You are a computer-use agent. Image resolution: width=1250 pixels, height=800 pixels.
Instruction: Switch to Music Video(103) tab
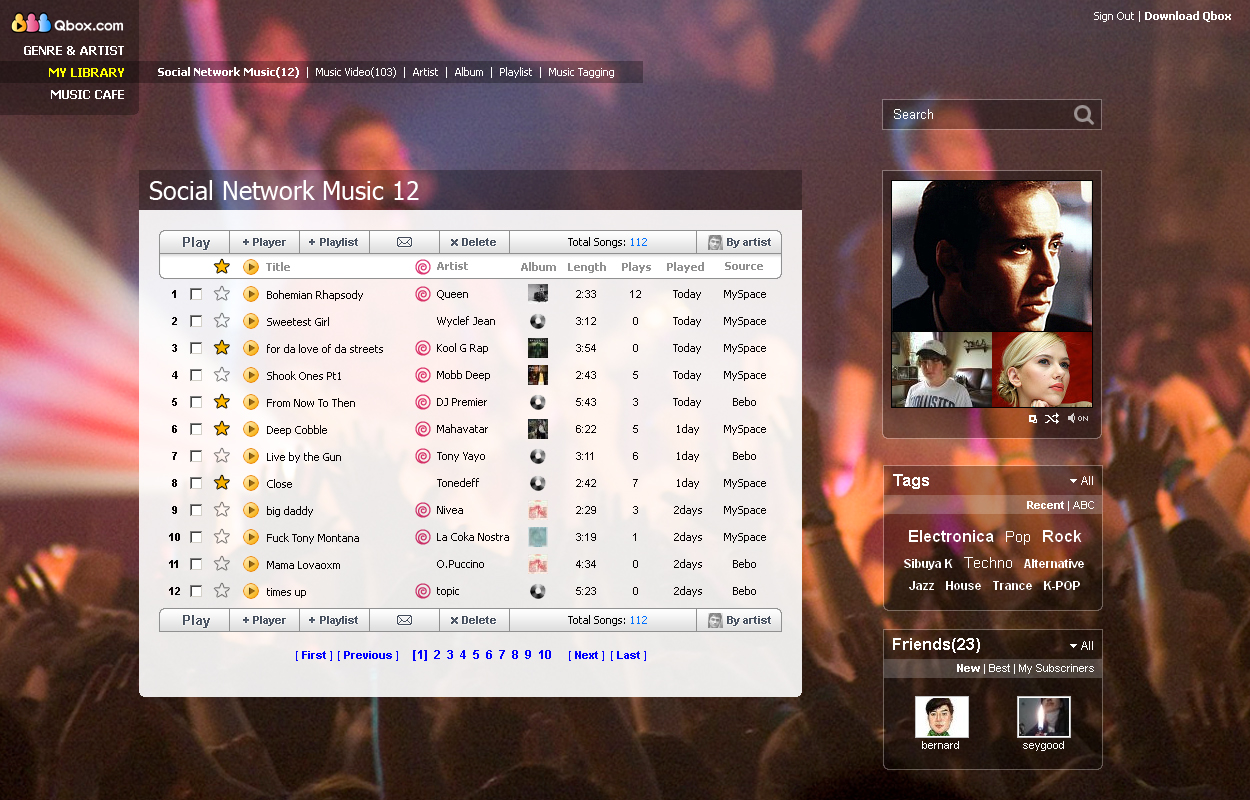(x=356, y=72)
